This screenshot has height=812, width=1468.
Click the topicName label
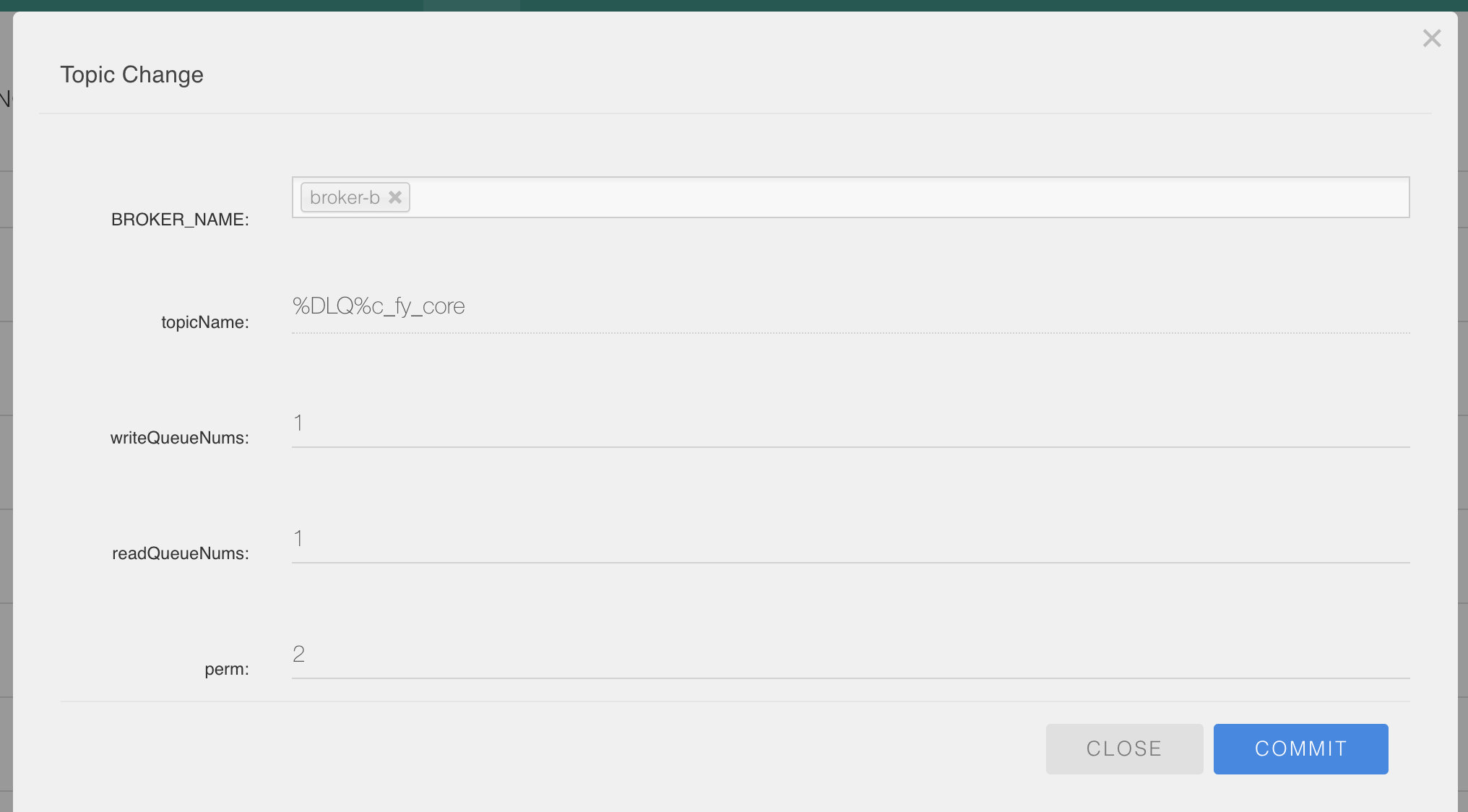point(205,322)
